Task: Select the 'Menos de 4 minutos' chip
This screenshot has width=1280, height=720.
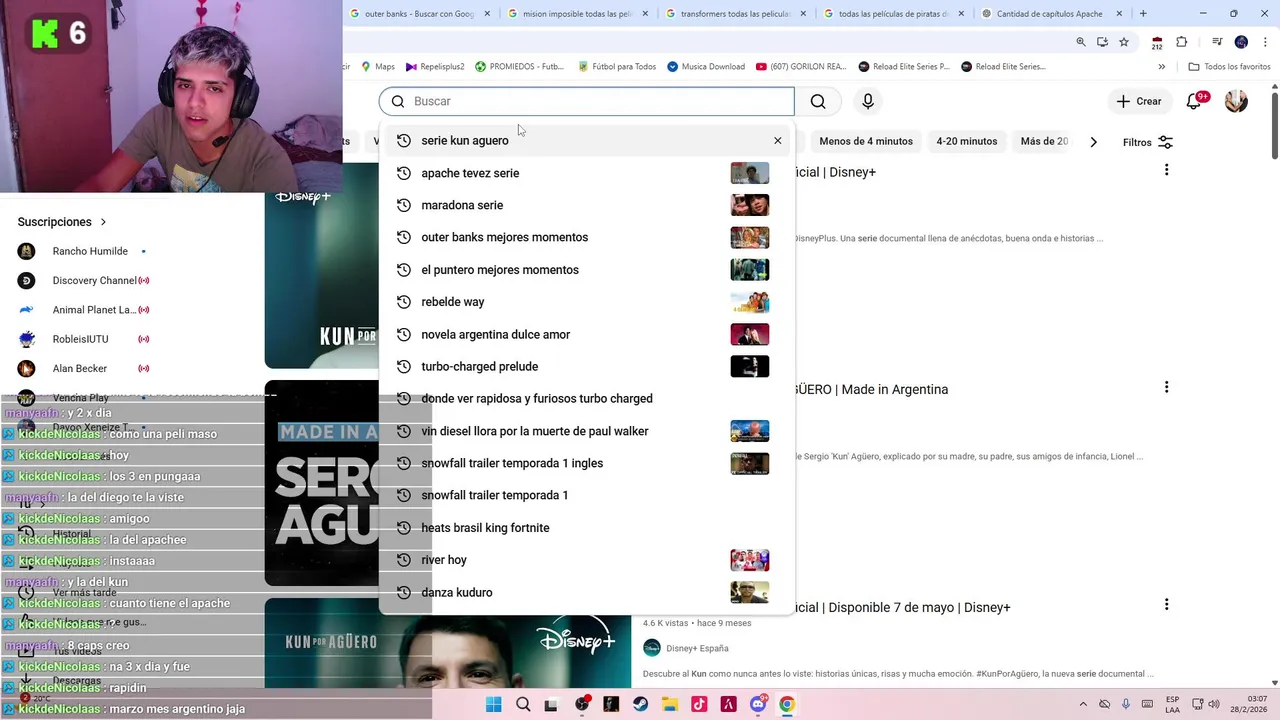Action: pyautogui.click(x=866, y=141)
